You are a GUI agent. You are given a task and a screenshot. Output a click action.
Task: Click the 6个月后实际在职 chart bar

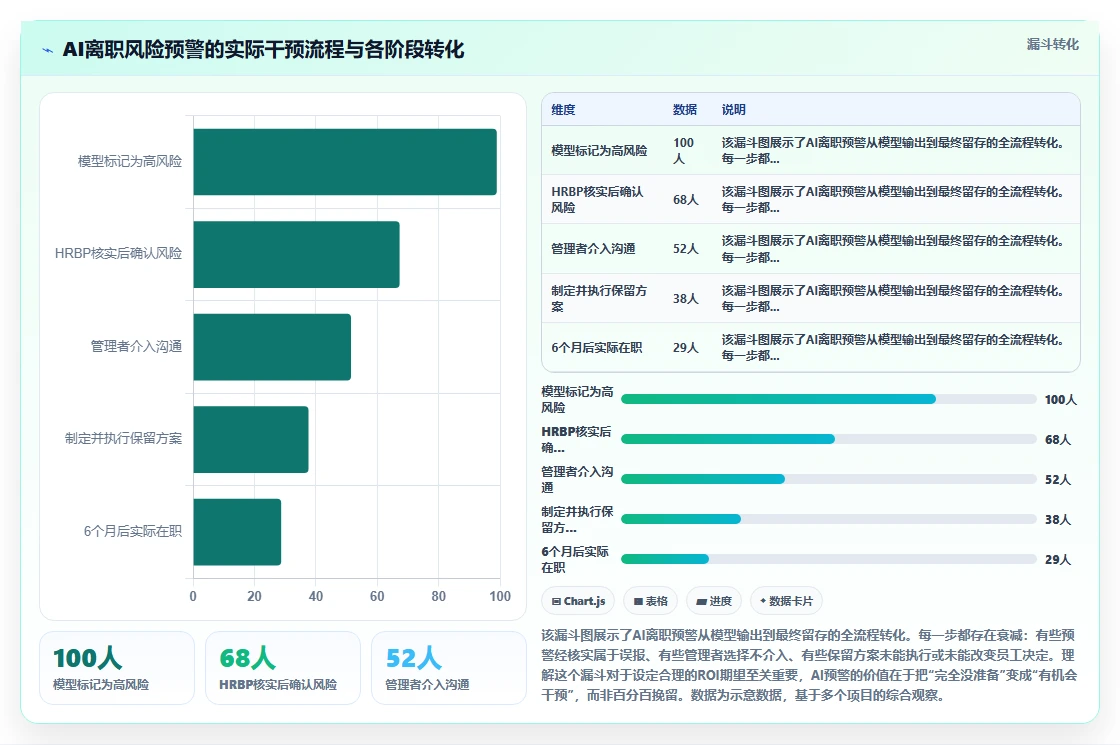tap(237, 532)
